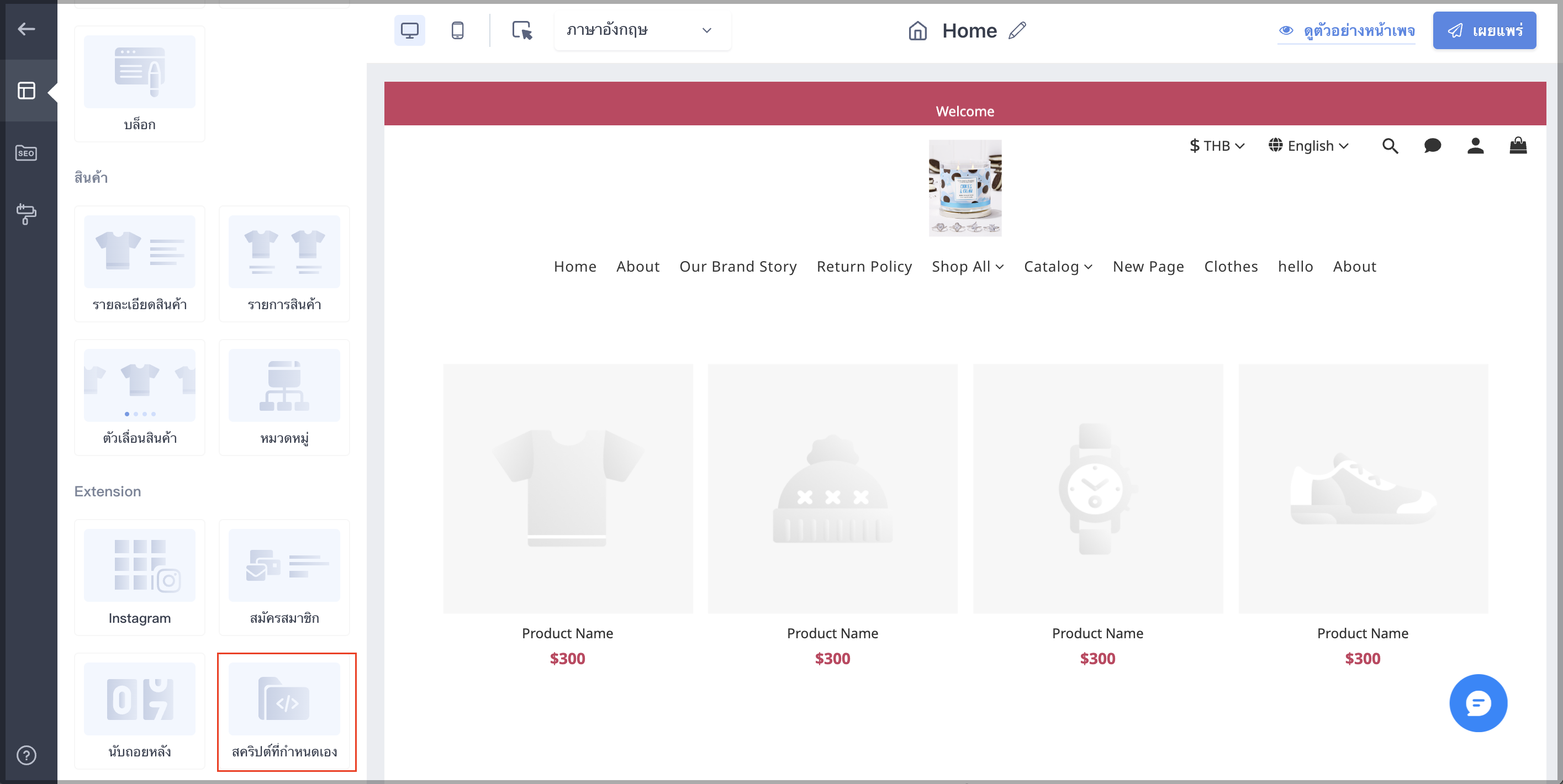The image size is (1563, 784).
Task: Open the store search magnifier icon
Action: coord(1390,146)
